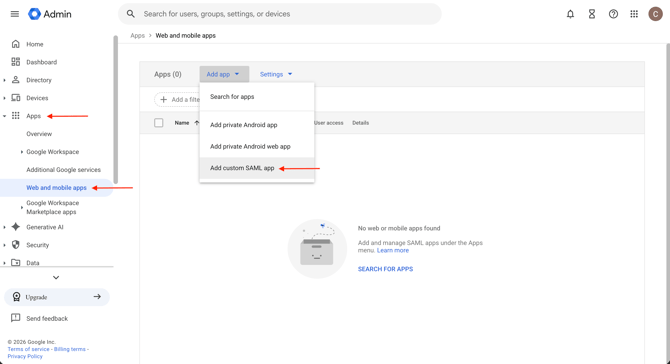Open the Add app dropdown
The height and width of the screenshot is (364, 670).
(x=224, y=74)
